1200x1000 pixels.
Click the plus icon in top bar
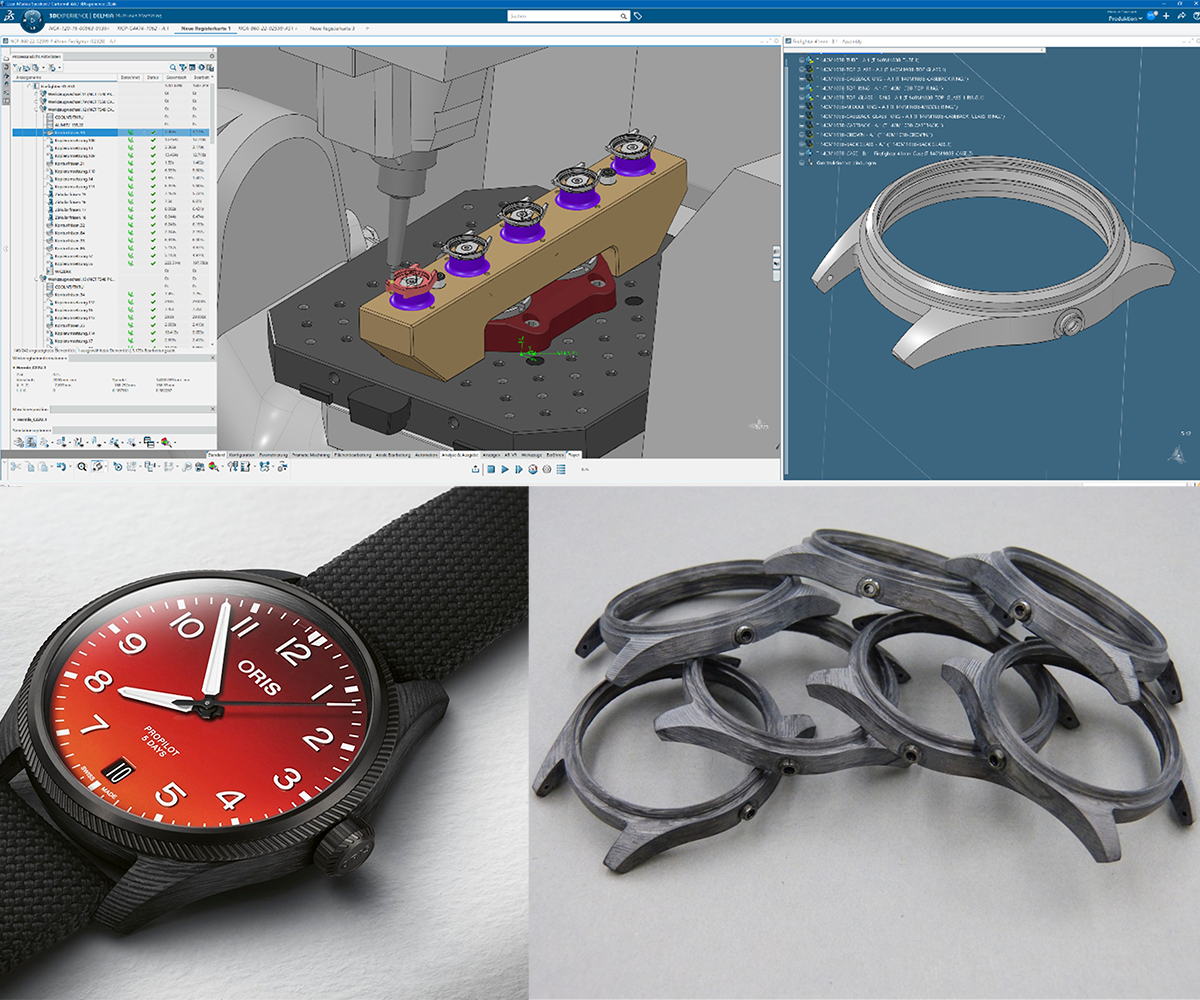click(x=1164, y=16)
